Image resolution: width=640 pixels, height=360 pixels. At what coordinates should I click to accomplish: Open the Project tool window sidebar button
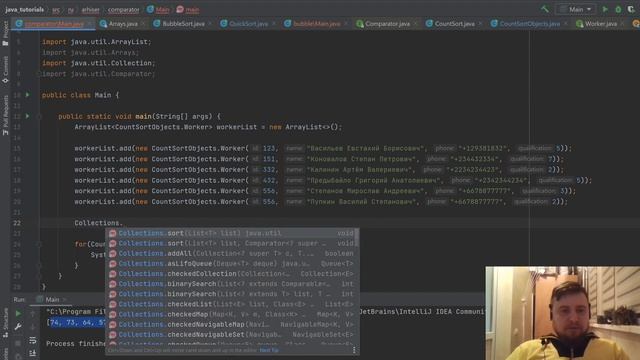(x=5, y=33)
